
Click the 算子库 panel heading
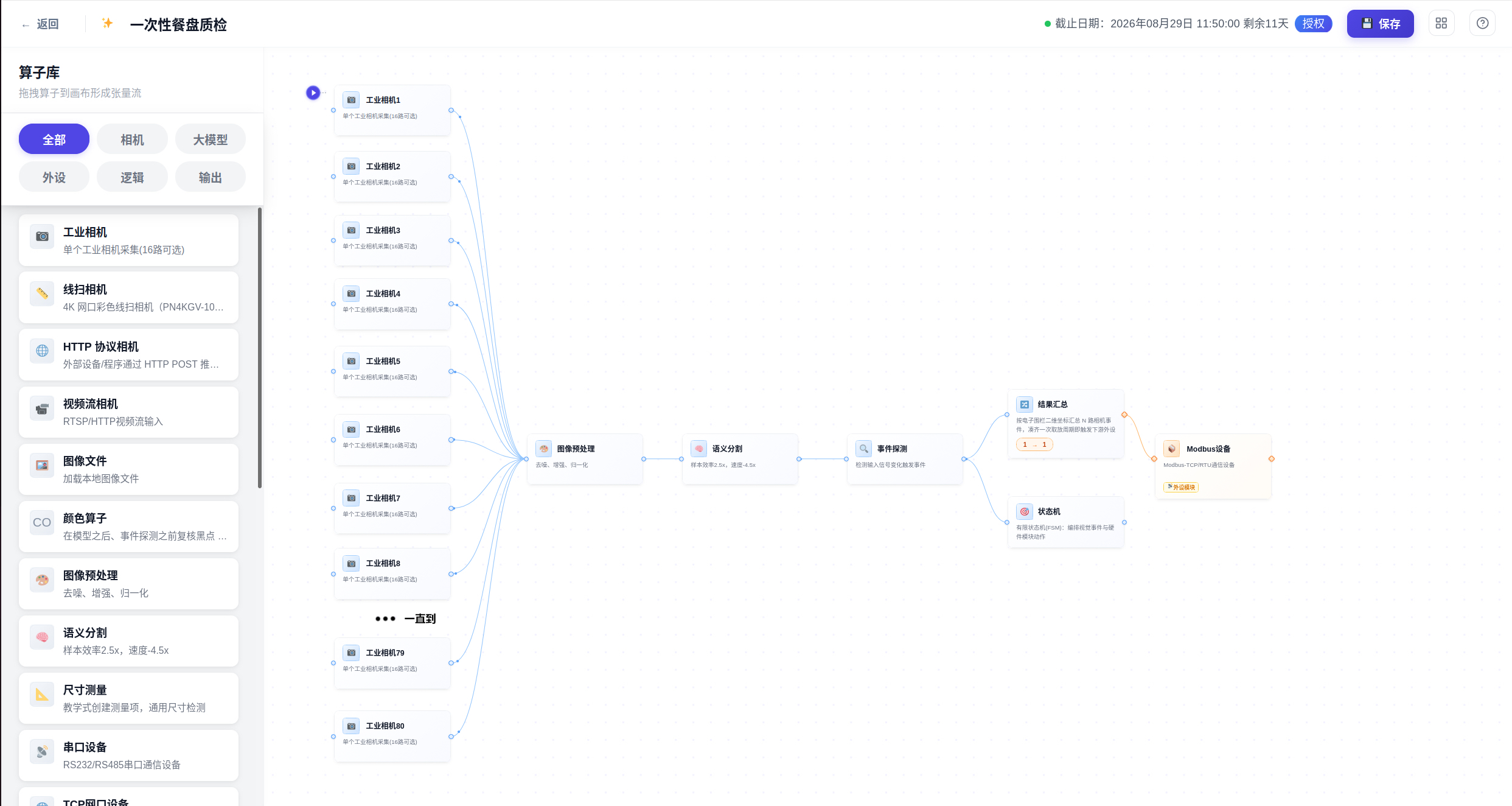click(x=39, y=72)
